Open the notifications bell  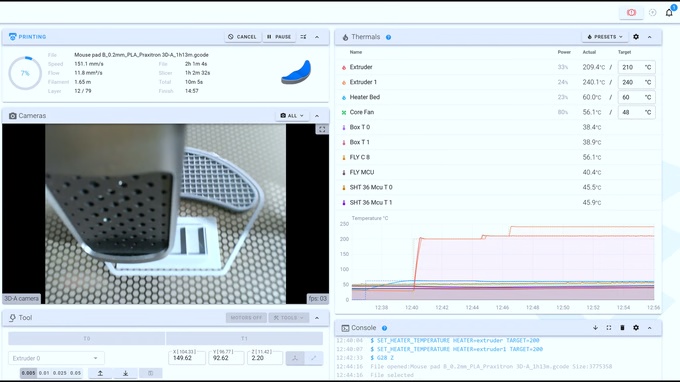pos(669,13)
